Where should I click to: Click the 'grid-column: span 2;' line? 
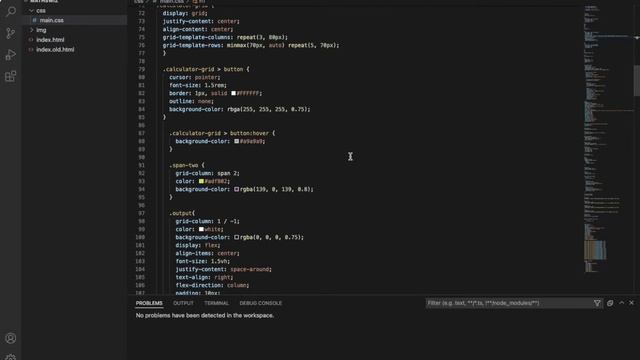pos(207,173)
